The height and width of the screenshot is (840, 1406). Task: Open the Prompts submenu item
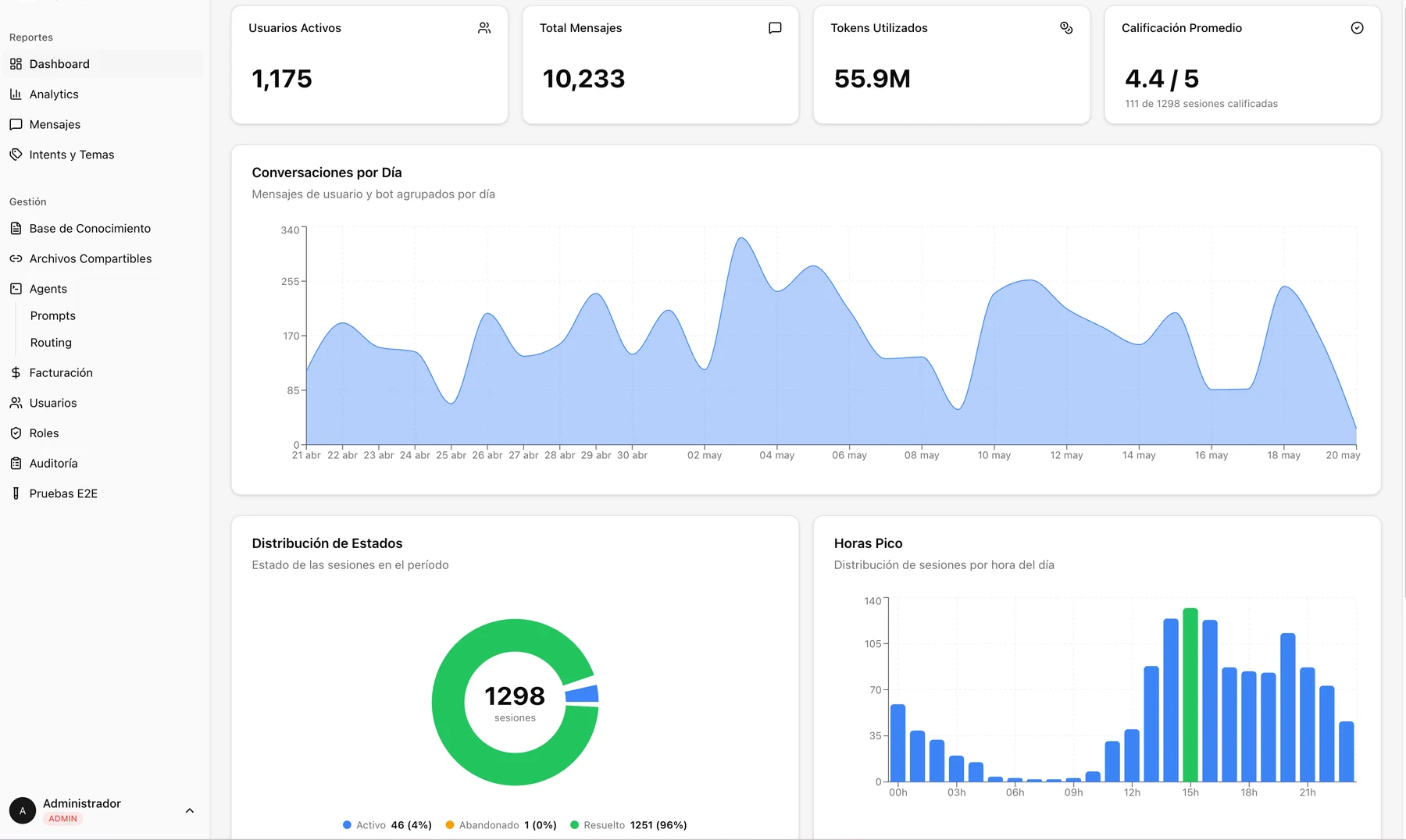[x=53, y=315]
